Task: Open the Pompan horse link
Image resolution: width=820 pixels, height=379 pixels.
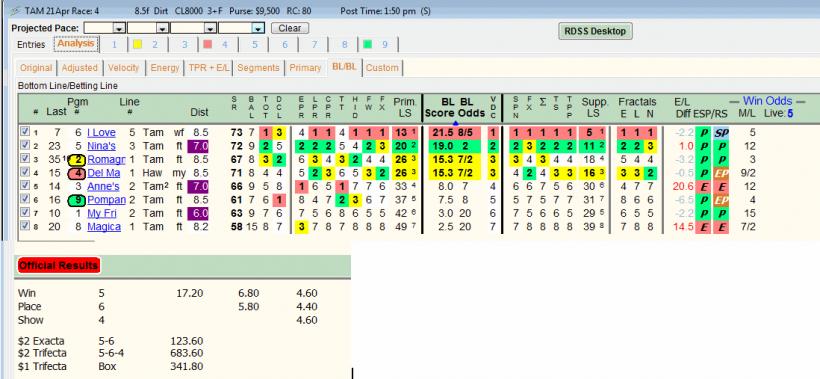Action: pyautogui.click(x=107, y=200)
